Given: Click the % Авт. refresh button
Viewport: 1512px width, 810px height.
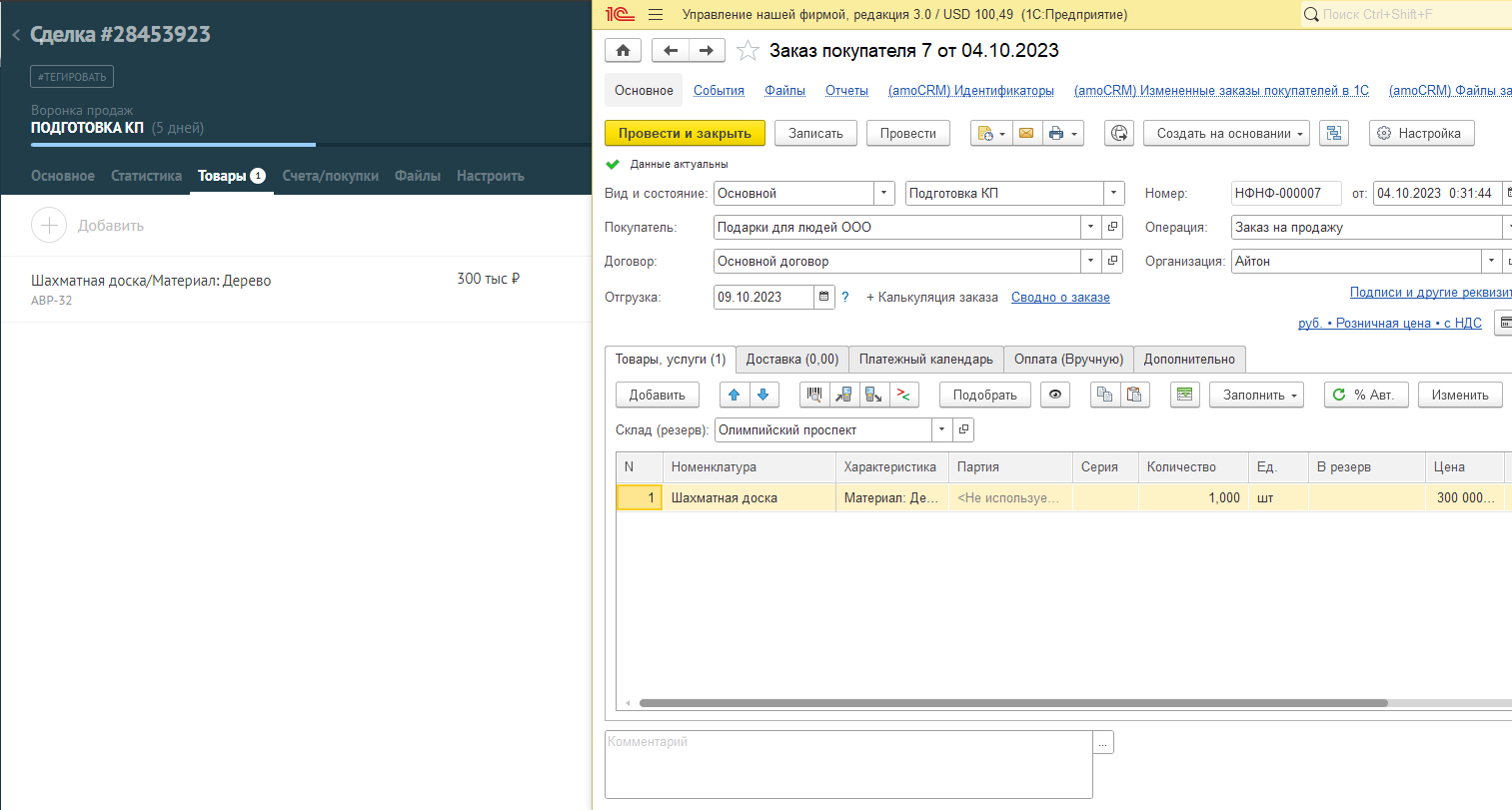Looking at the screenshot, I should 1365,395.
